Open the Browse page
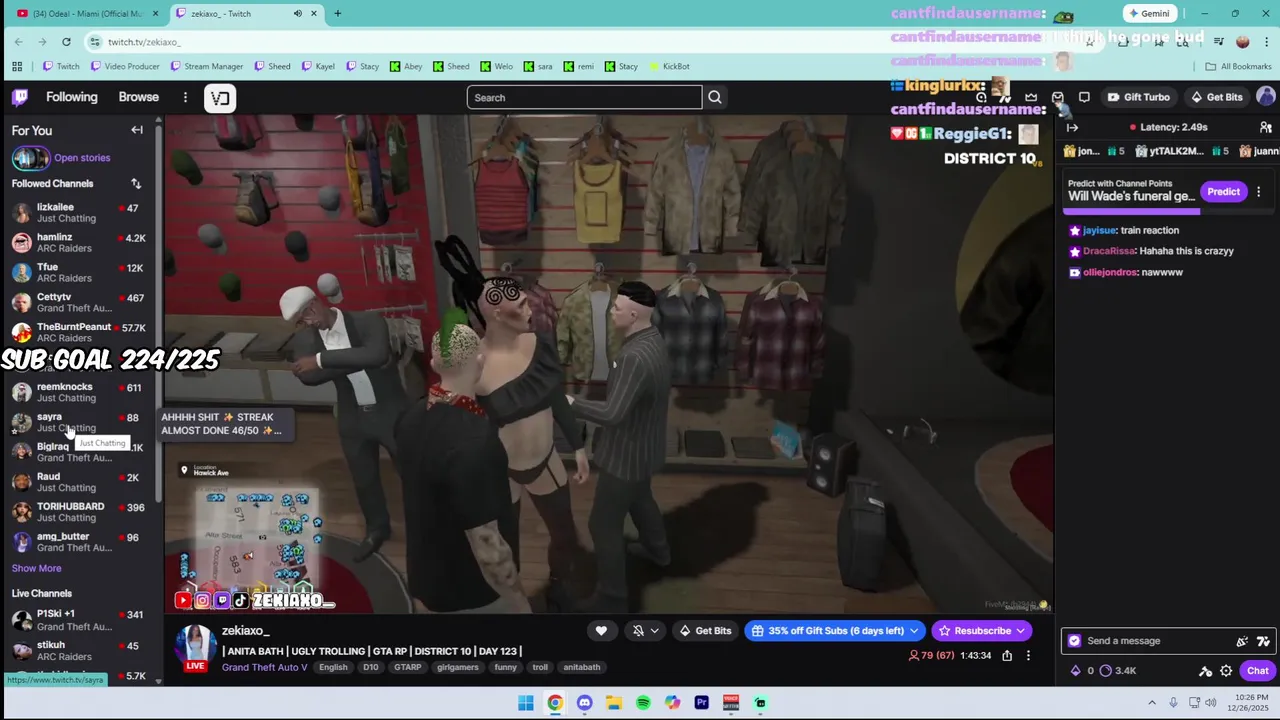This screenshot has width=1280, height=720. (139, 97)
